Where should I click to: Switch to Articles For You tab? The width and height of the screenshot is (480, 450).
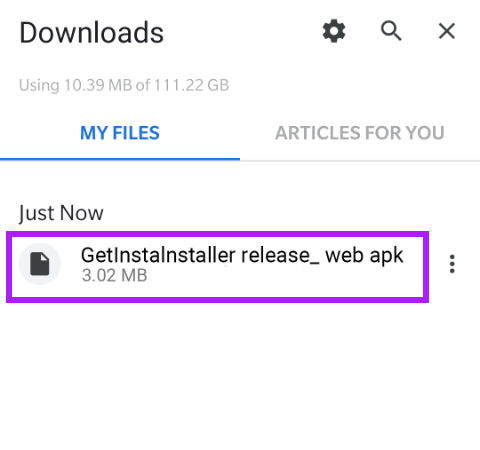360,133
